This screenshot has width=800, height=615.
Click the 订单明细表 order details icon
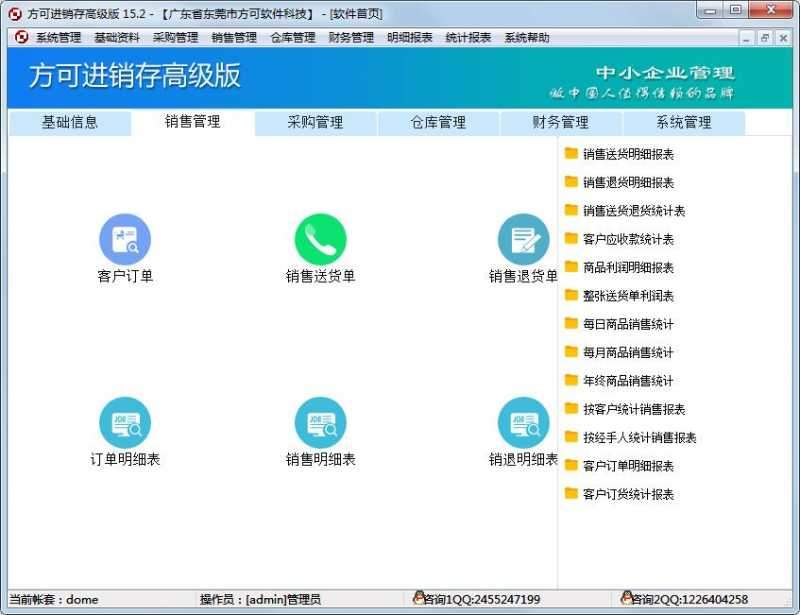click(123, 423)
